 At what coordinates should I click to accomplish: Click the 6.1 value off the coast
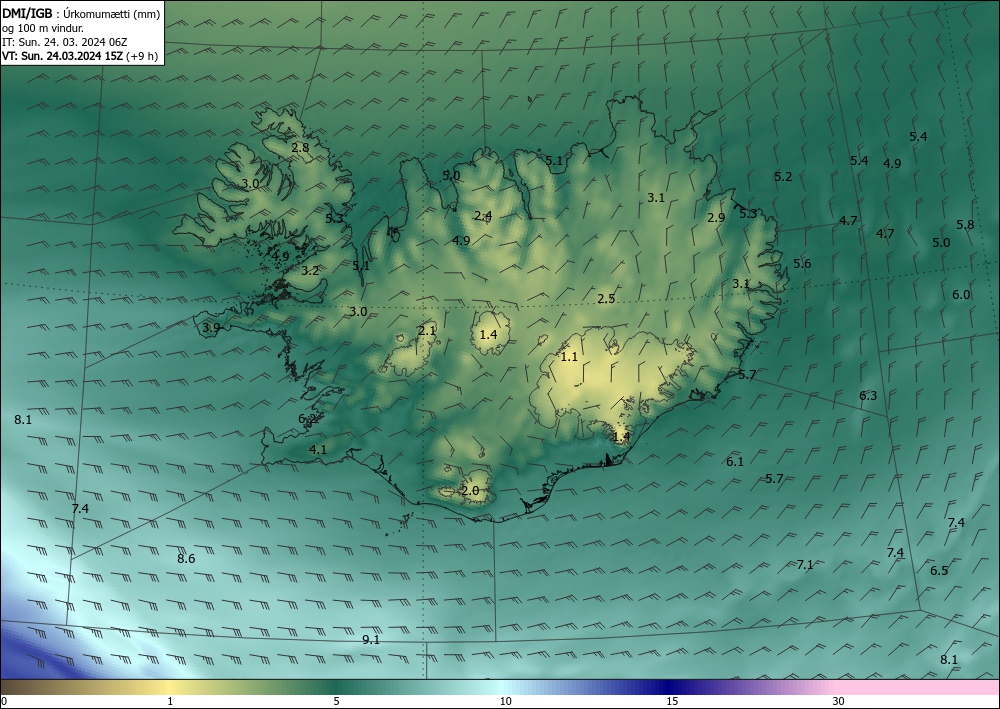(x=735, y=462)
